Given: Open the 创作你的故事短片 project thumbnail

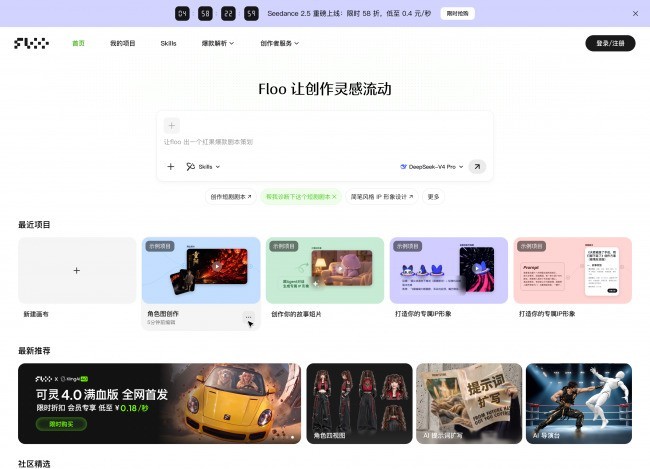Looking at the screenshot, I should tap(325, 270).
